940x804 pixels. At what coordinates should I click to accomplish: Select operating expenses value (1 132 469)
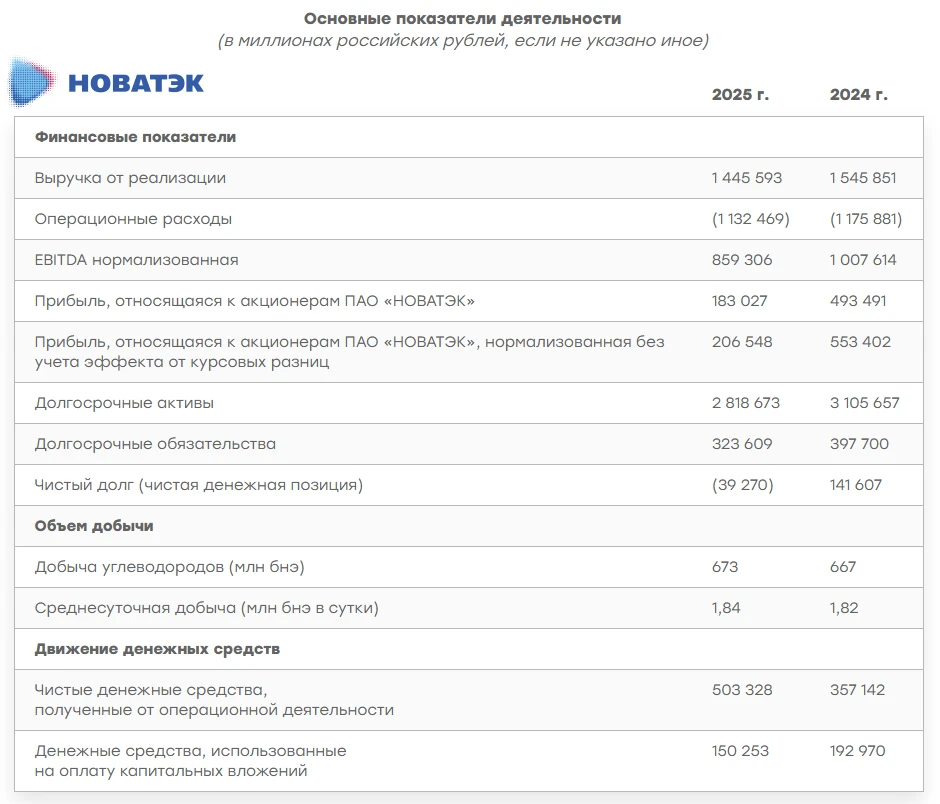(x=751, y=219)
